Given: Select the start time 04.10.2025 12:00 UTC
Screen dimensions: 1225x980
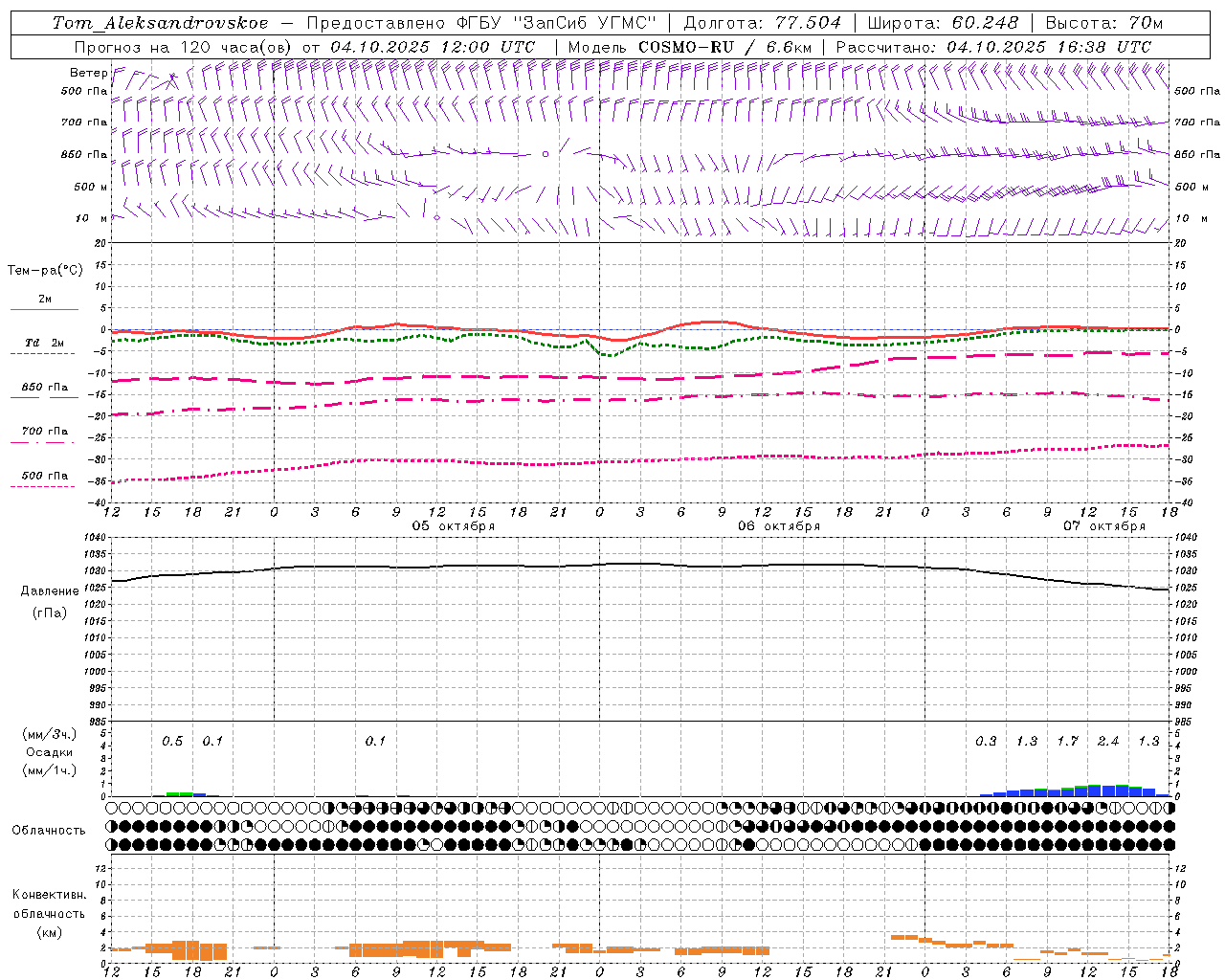Looking at the screenshot, I should pyautogui.click(x=433, y=47).
